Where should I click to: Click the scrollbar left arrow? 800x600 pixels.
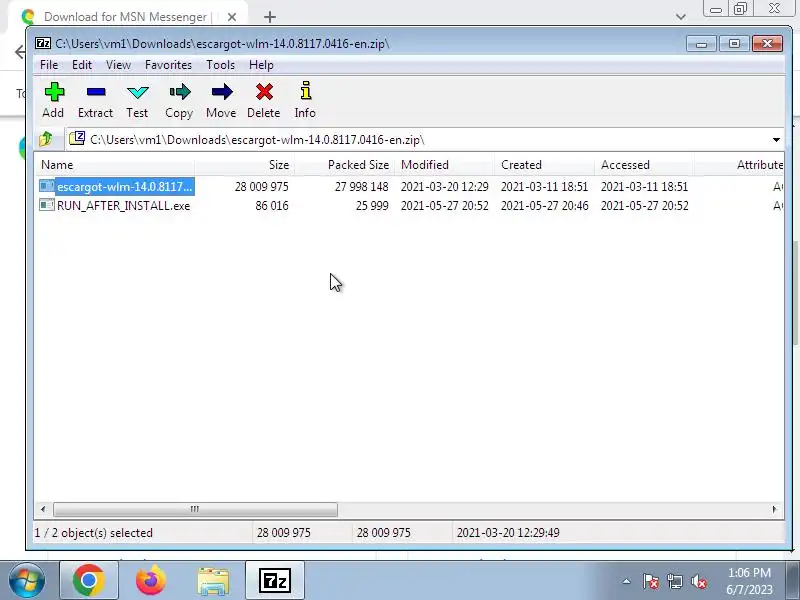point(43,509)
